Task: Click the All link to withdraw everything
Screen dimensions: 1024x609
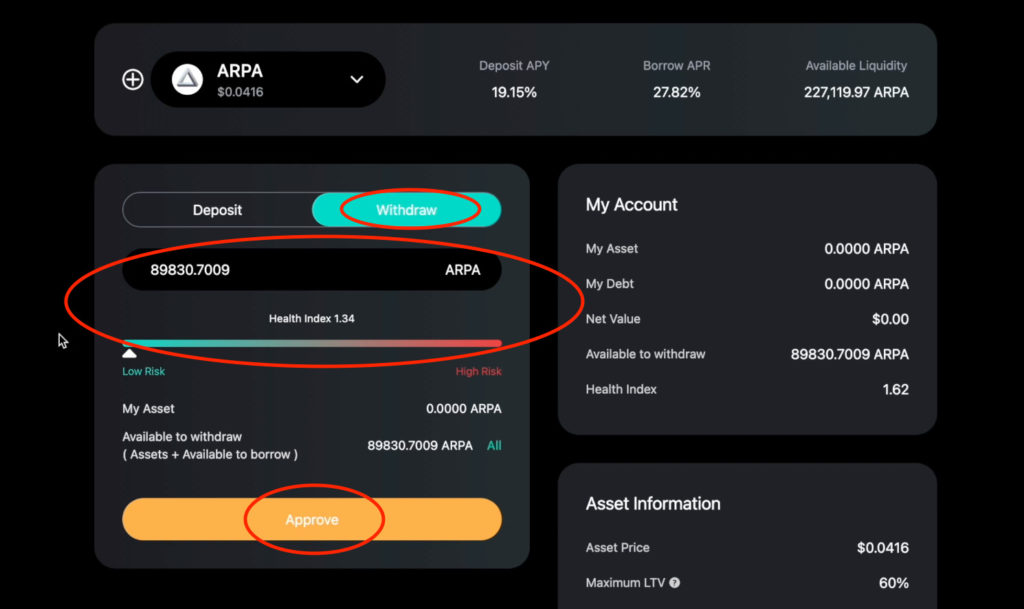Action: 494,446
